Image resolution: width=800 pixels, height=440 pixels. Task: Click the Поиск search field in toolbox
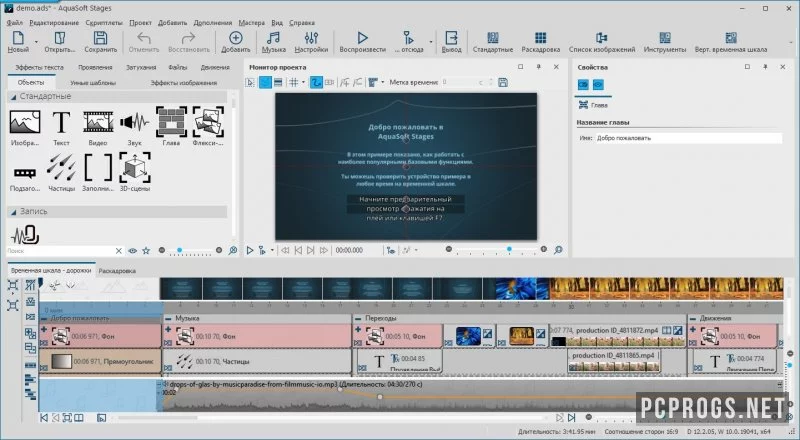click(60, 251)
